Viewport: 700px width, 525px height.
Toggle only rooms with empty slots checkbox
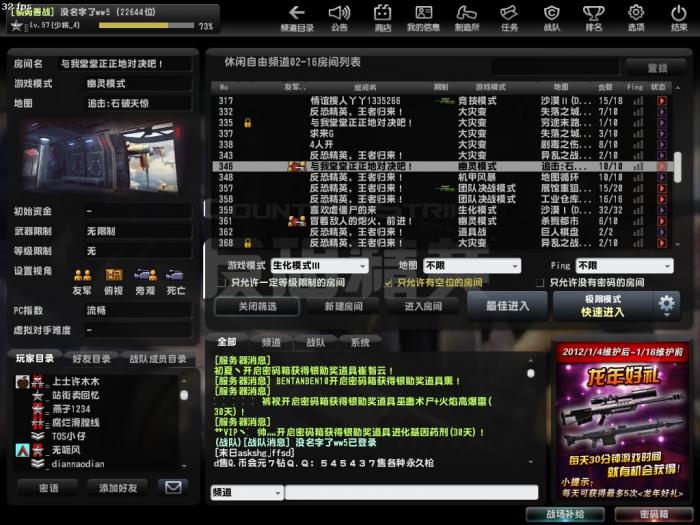tap(388, 283)
